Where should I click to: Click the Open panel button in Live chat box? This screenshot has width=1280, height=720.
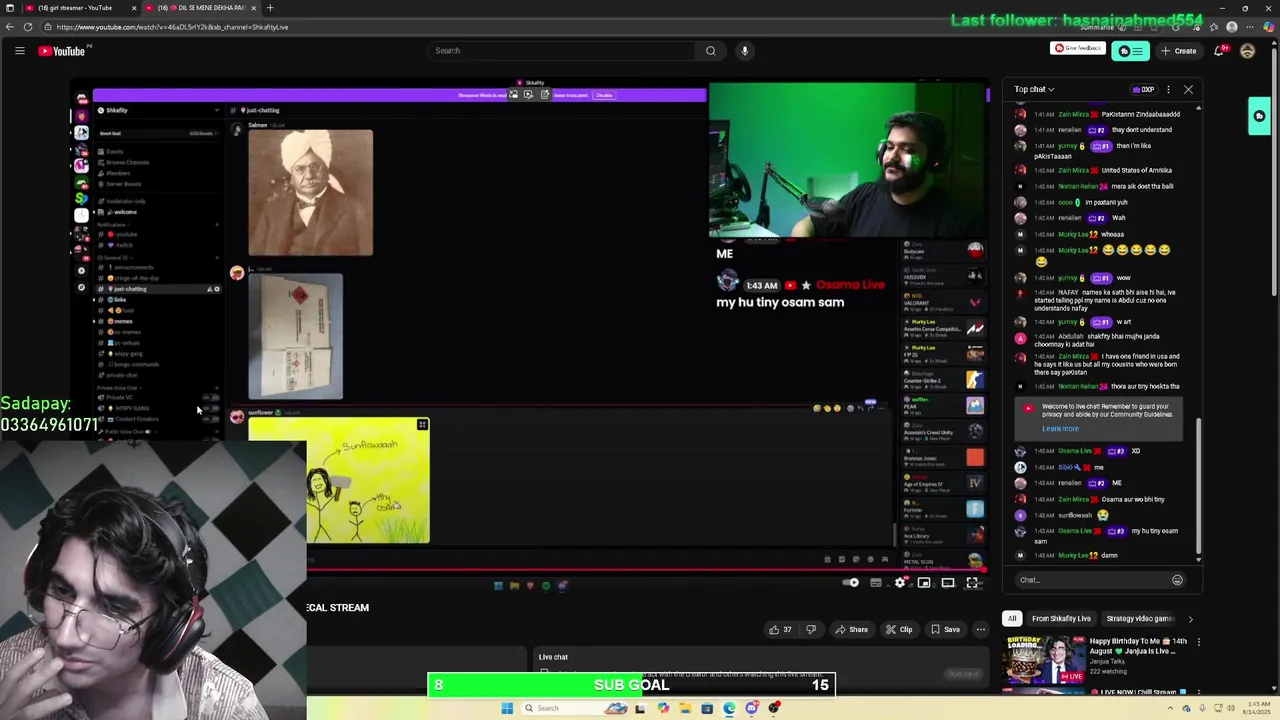click(x=963, y=674)
